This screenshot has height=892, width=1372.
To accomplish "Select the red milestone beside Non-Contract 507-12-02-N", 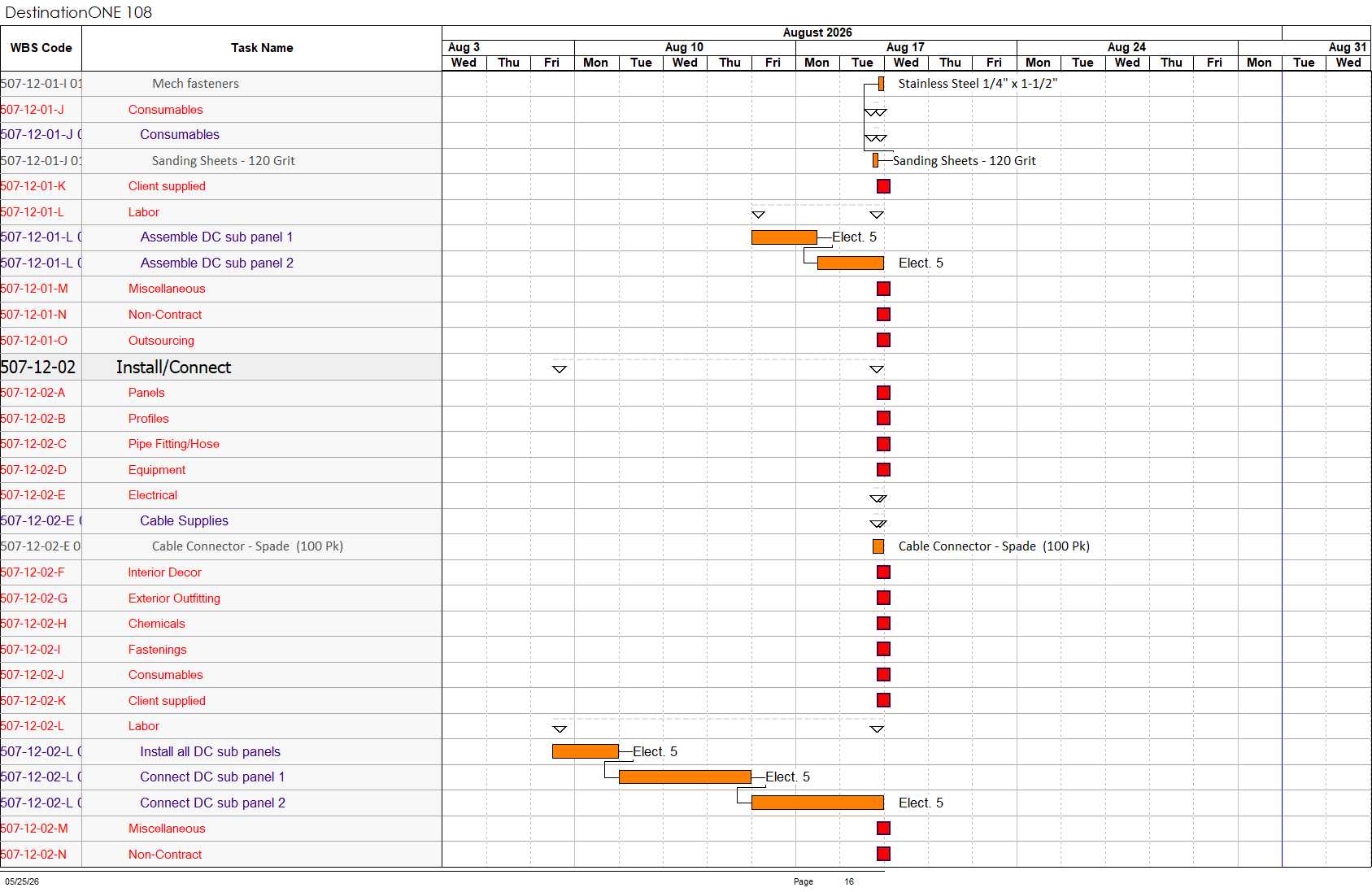I will (x=883, y=854).
